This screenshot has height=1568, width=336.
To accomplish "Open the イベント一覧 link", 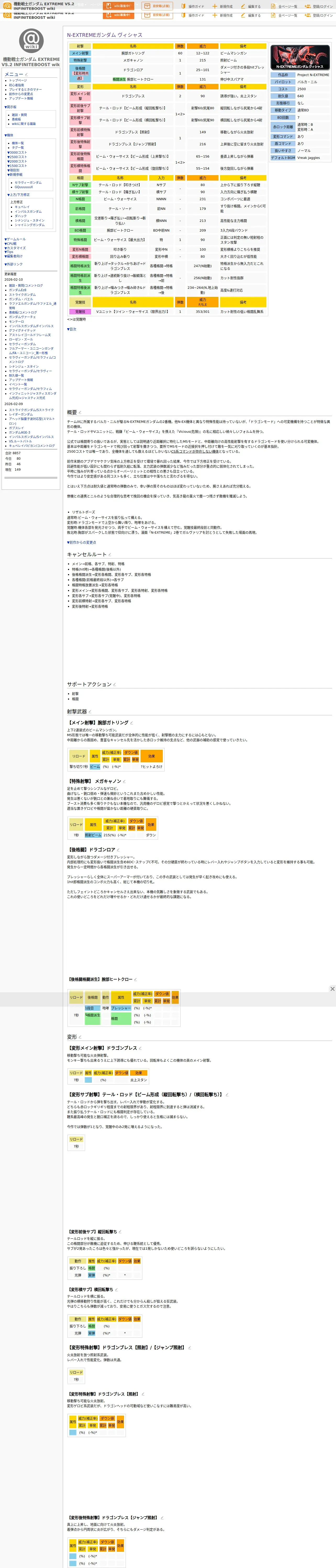I will pos(18,384).
